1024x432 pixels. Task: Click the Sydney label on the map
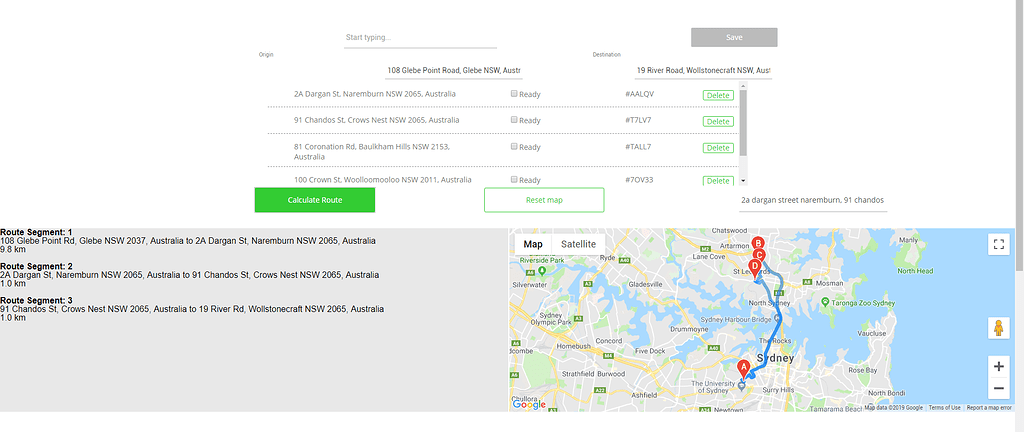click(775, 359)
